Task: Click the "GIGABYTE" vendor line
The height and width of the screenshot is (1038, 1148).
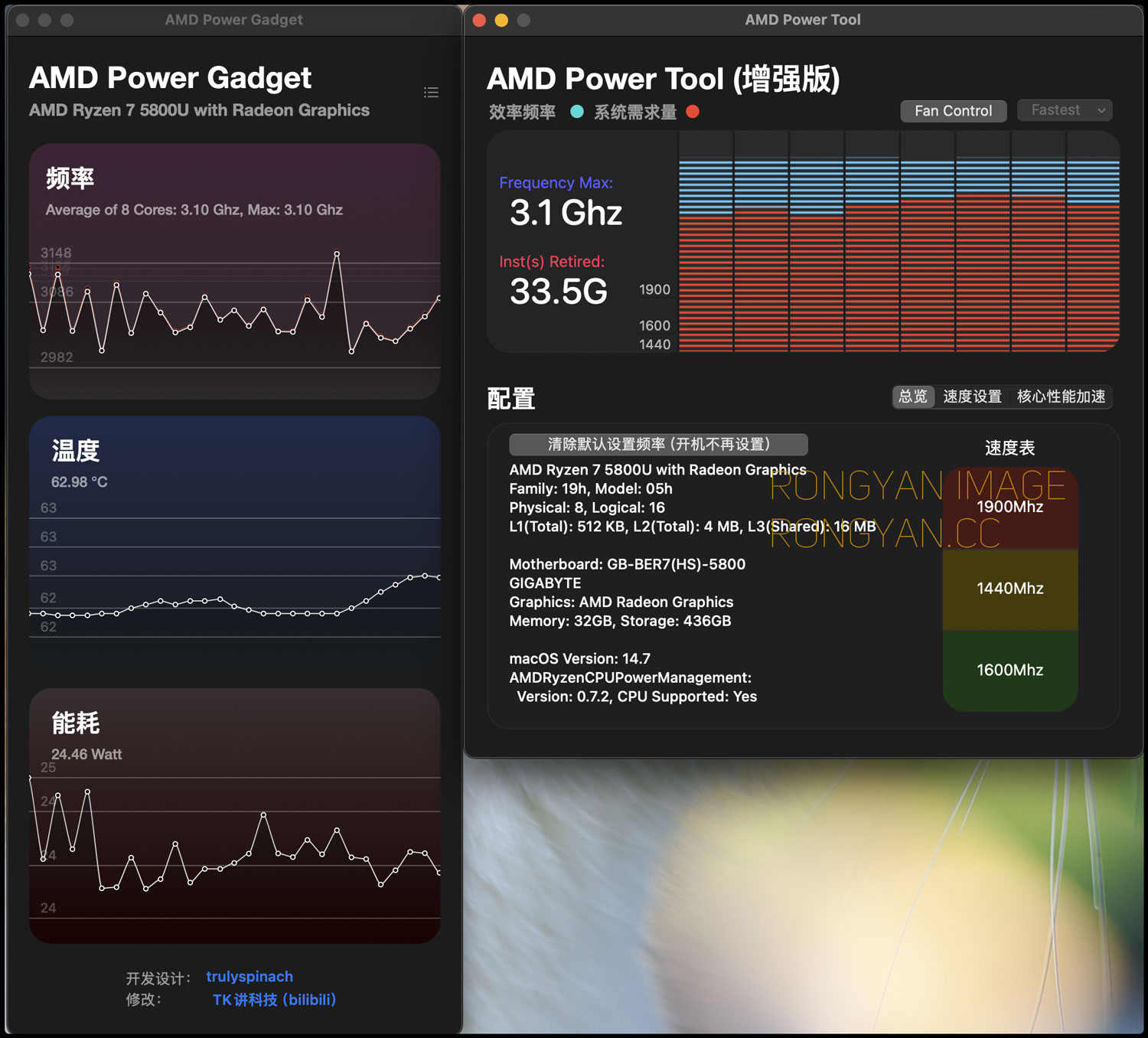Action: tap(546, 583)
